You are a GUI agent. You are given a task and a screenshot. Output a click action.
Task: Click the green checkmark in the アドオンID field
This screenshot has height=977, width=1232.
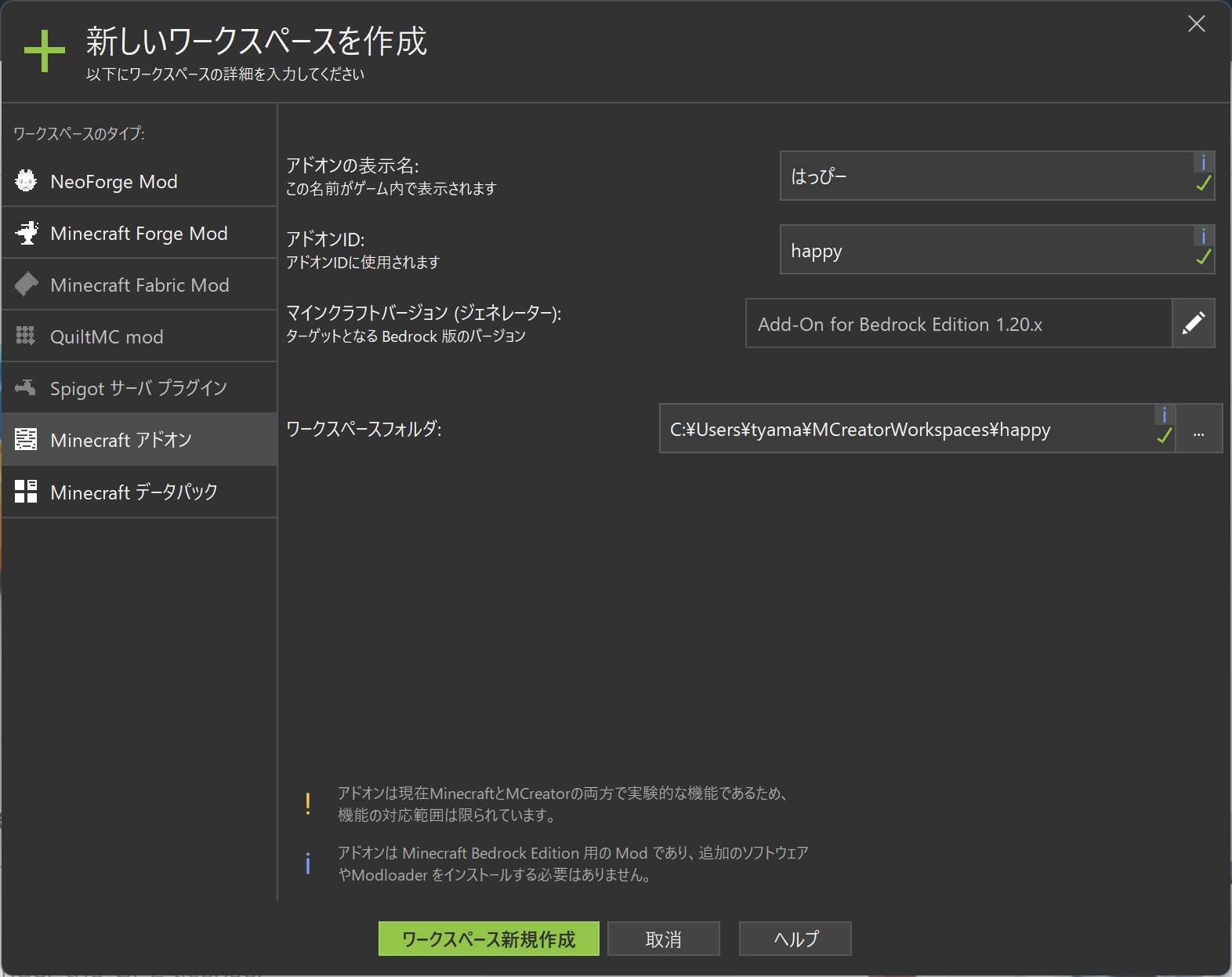point(1204,258)
